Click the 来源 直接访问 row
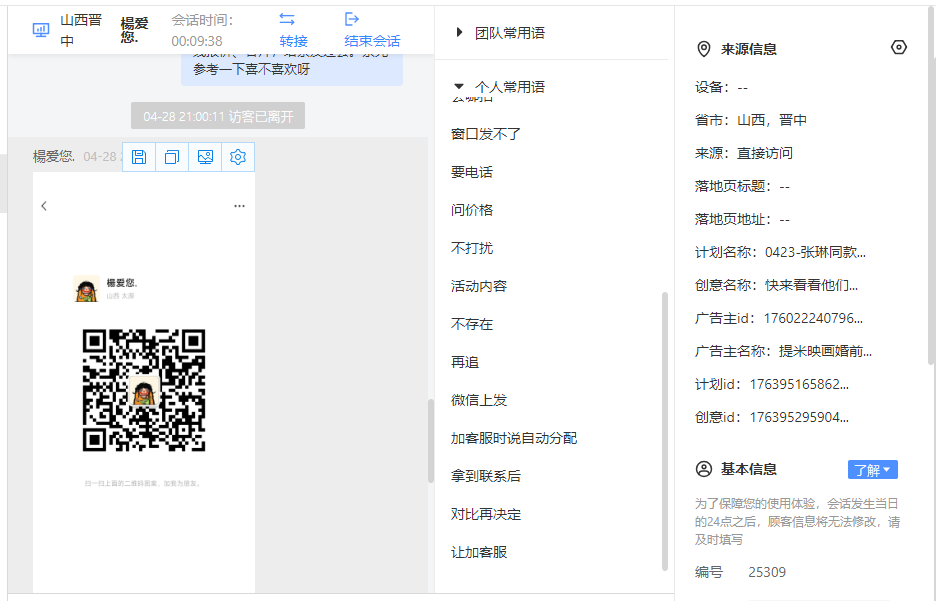This screenshot has width=936, height=601. [744, 153]
